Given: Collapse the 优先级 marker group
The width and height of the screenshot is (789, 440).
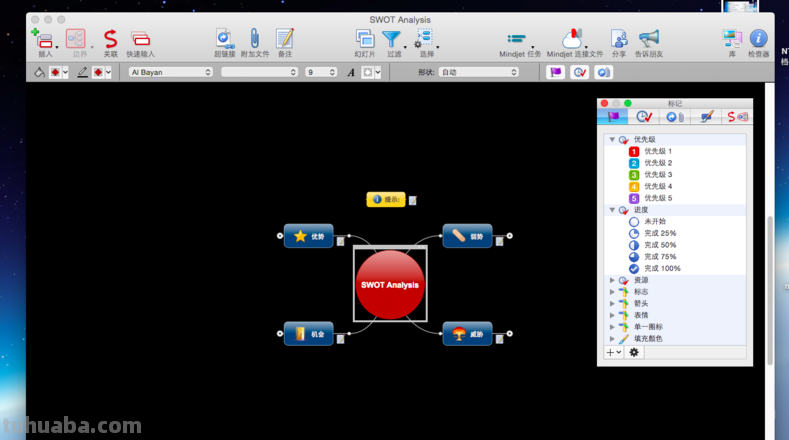Looking at the screenshot, I should coord(612,140).
